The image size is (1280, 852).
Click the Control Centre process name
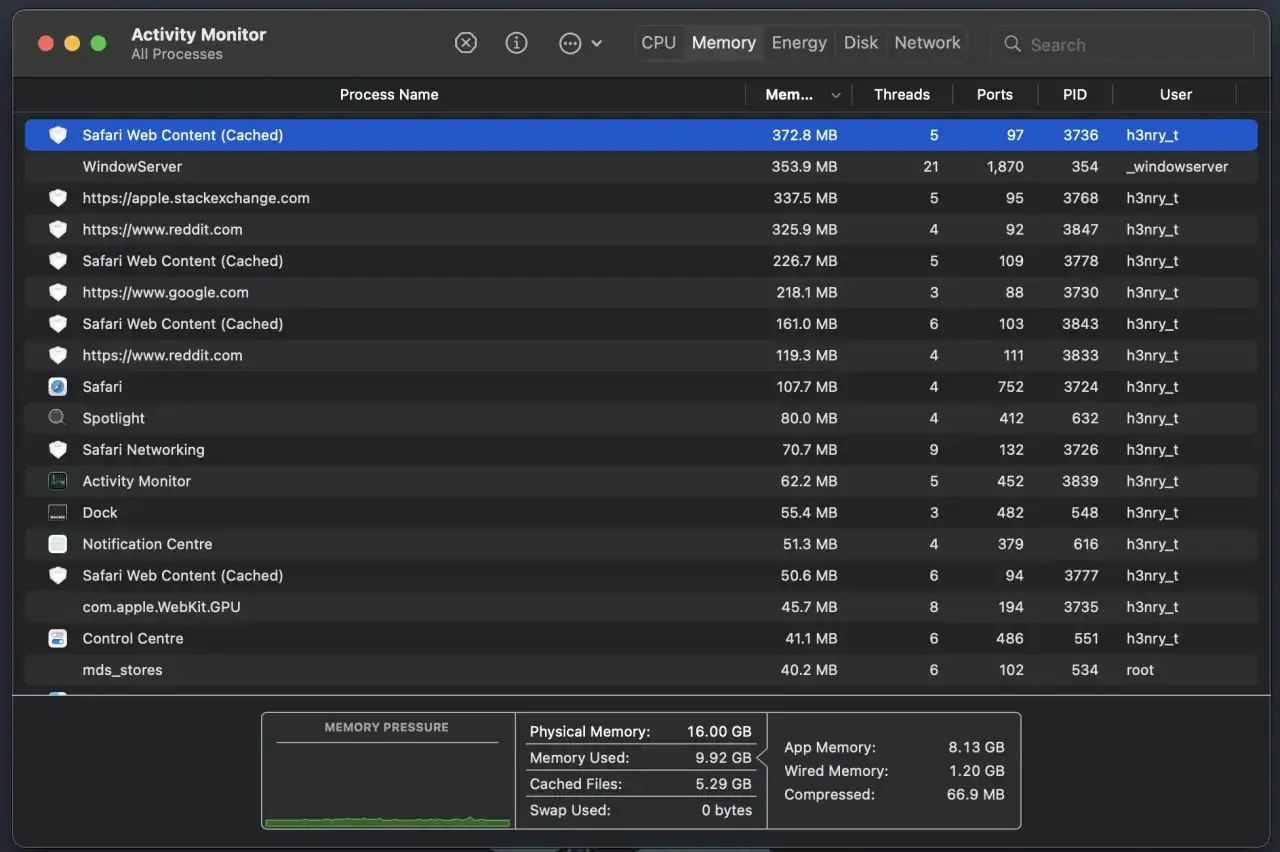133,638
